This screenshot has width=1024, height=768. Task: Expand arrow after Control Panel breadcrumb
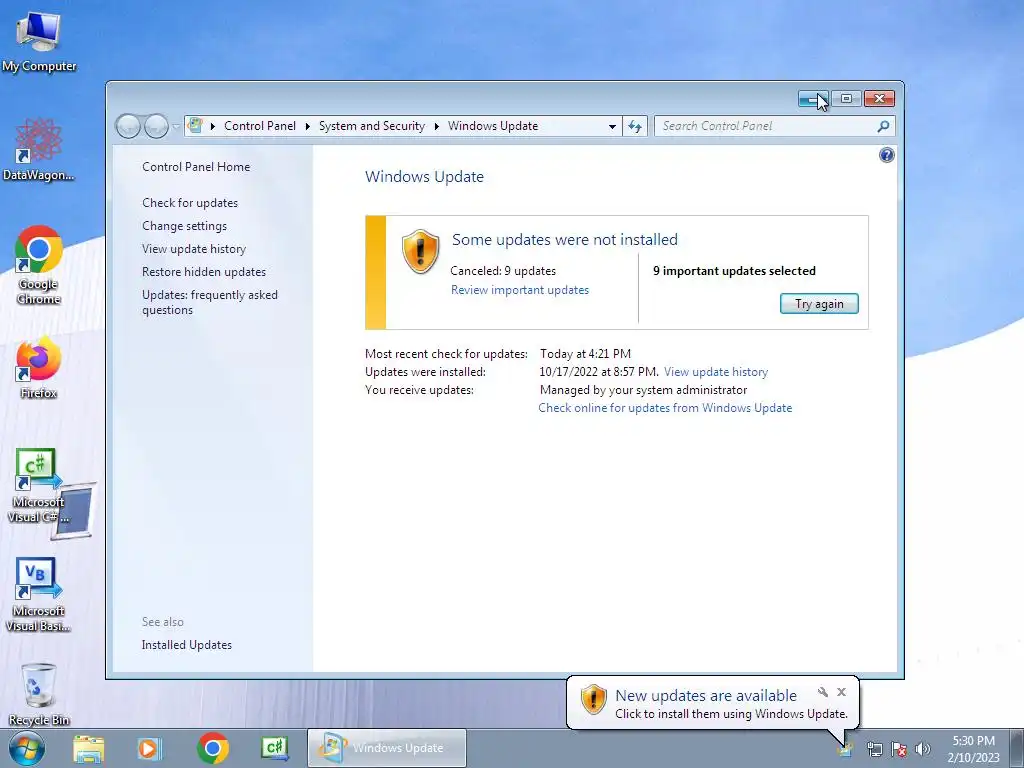pyautogui.click(x=308, y=126)
